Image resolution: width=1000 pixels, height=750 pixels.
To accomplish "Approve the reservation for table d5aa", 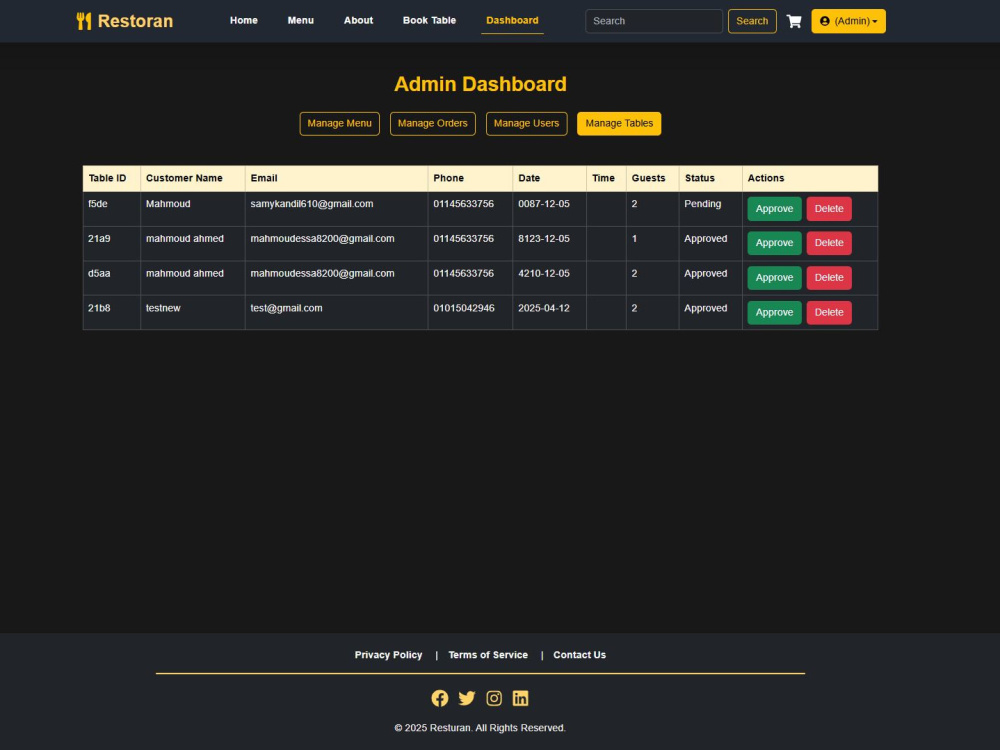I will coord(774,278).
